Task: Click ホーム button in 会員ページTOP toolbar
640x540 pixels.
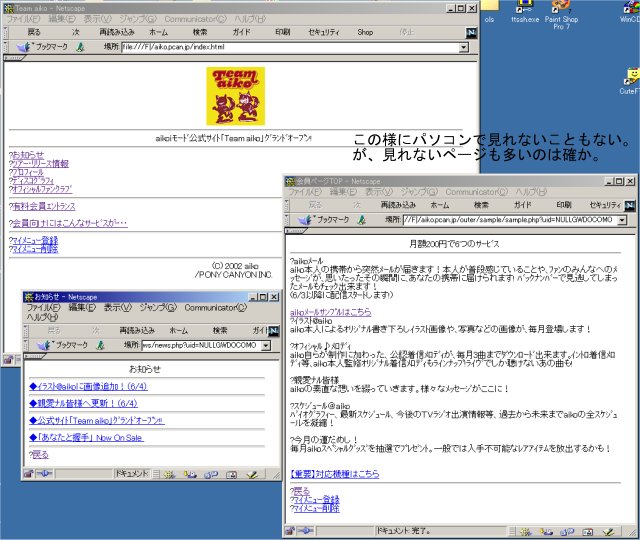Action: click(x=440, y=205)
